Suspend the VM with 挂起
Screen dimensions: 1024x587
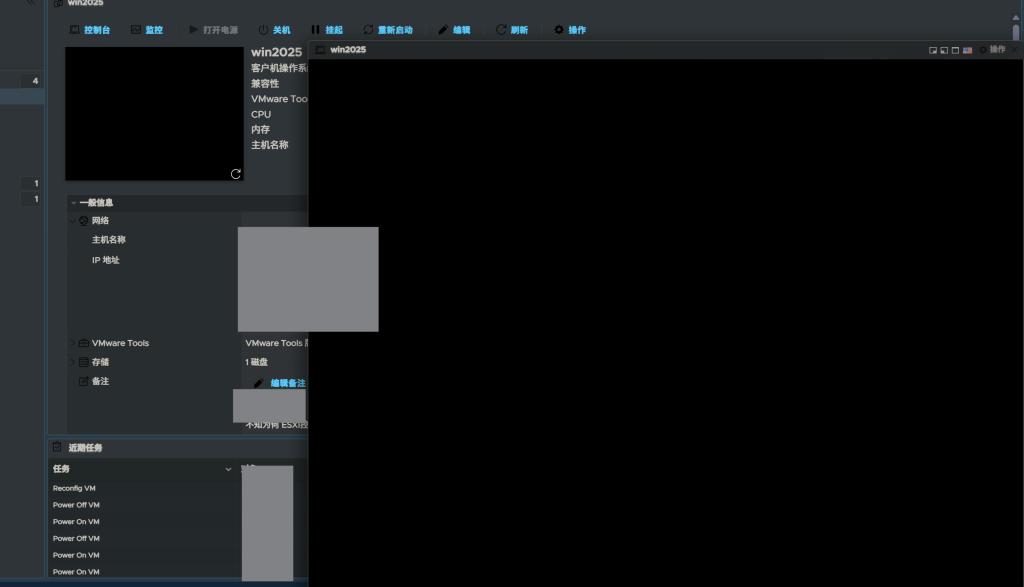tap(326, 30)
